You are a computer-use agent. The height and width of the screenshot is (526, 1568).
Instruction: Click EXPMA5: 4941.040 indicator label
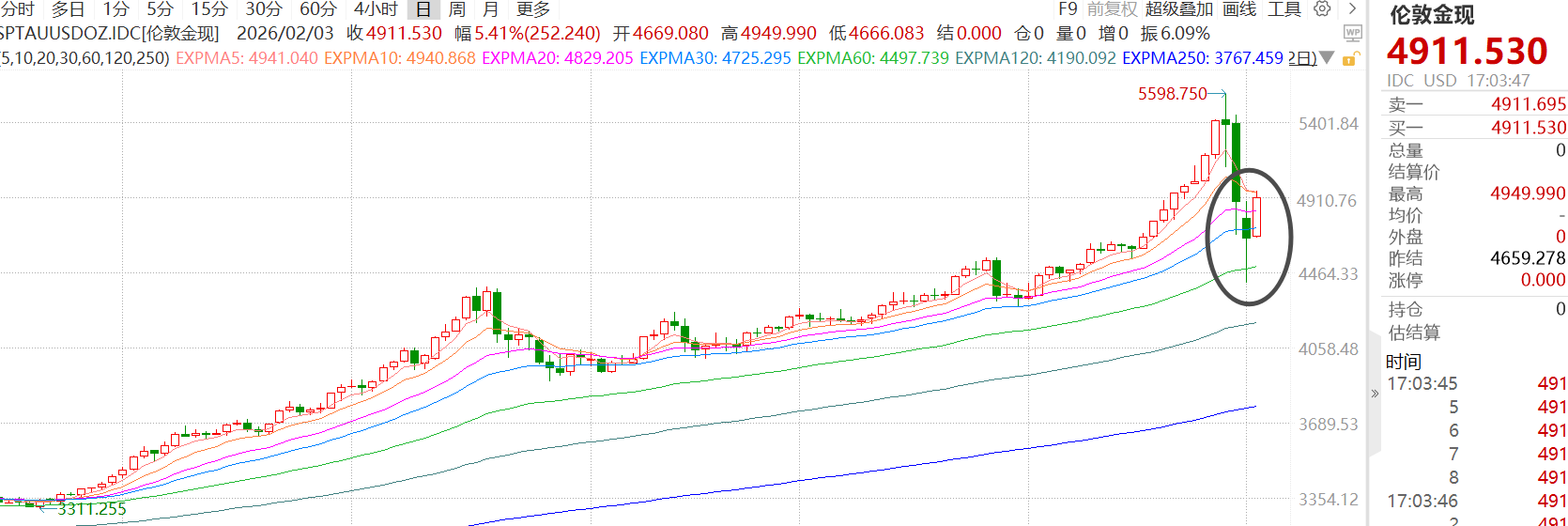click(247, 58)
